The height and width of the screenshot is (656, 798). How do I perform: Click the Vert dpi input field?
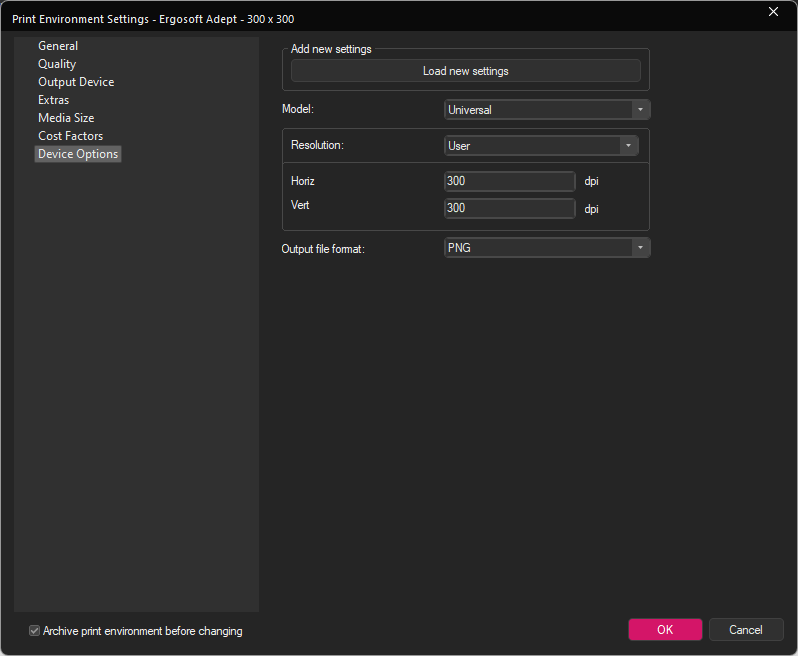[x=509, y=208]
